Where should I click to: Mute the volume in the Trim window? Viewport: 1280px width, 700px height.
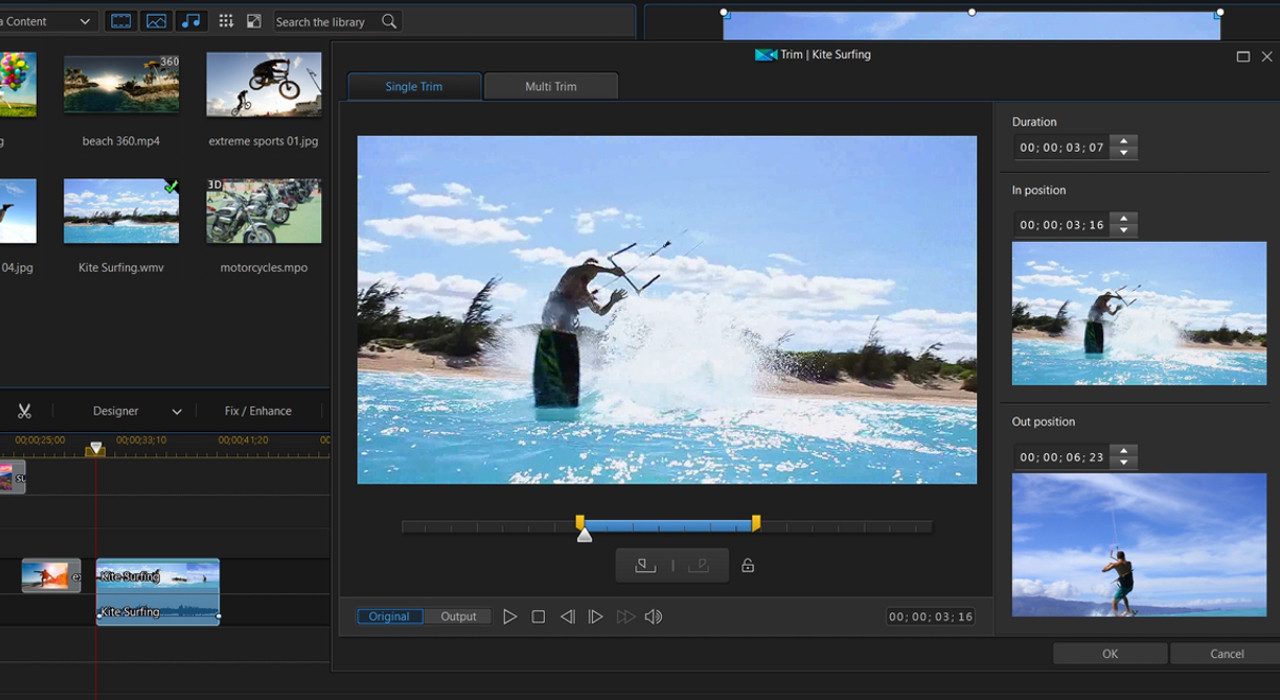(x=654, y=617)
